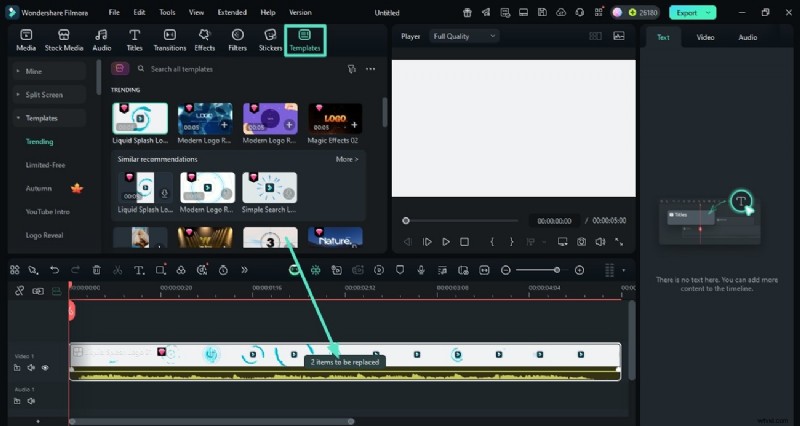
Task: Open the Export dropdown arrow
Action: click(x=708, y=13)
